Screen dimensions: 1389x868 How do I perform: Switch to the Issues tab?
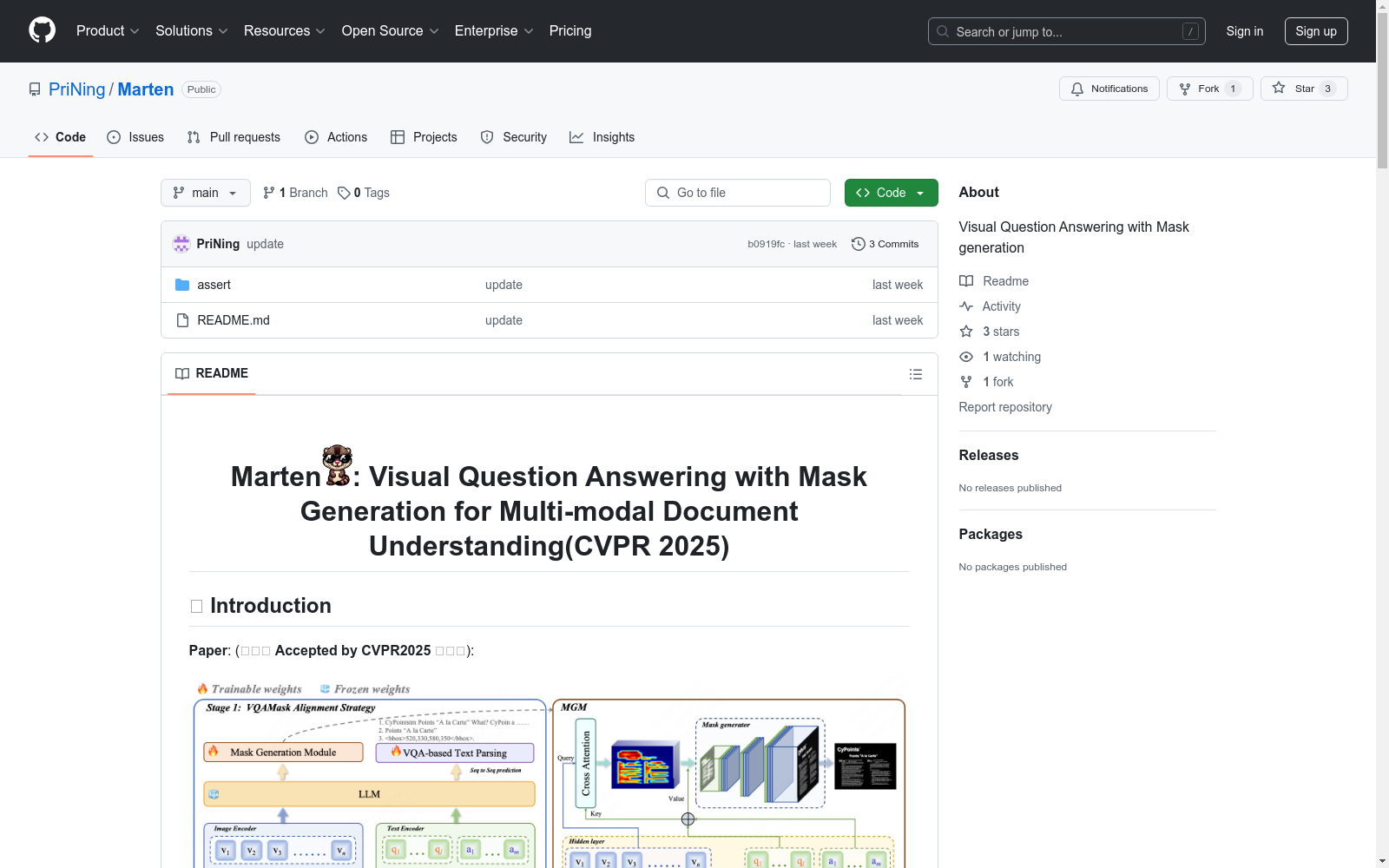[135, 137]
